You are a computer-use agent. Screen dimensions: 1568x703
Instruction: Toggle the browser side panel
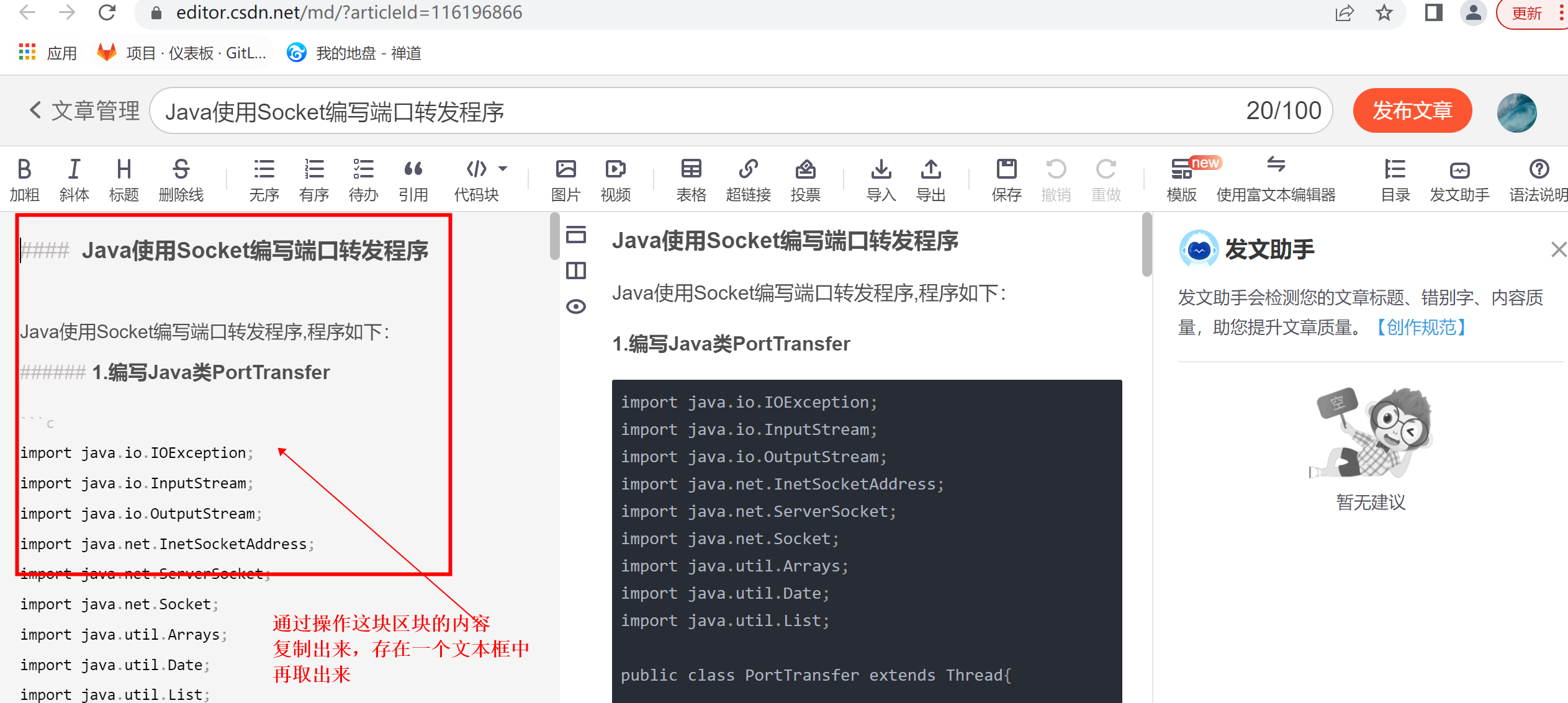click(1433, 12)
